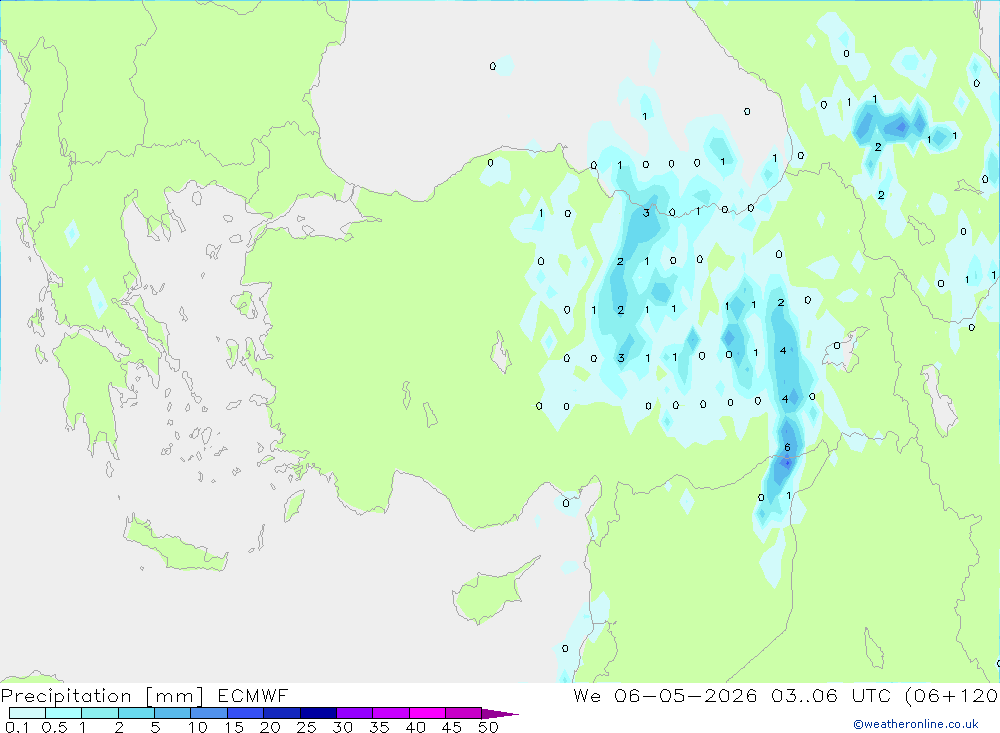The image size is (1000, 733).
Task: Click the '50' legend scale label
Action: coord(488,727)
